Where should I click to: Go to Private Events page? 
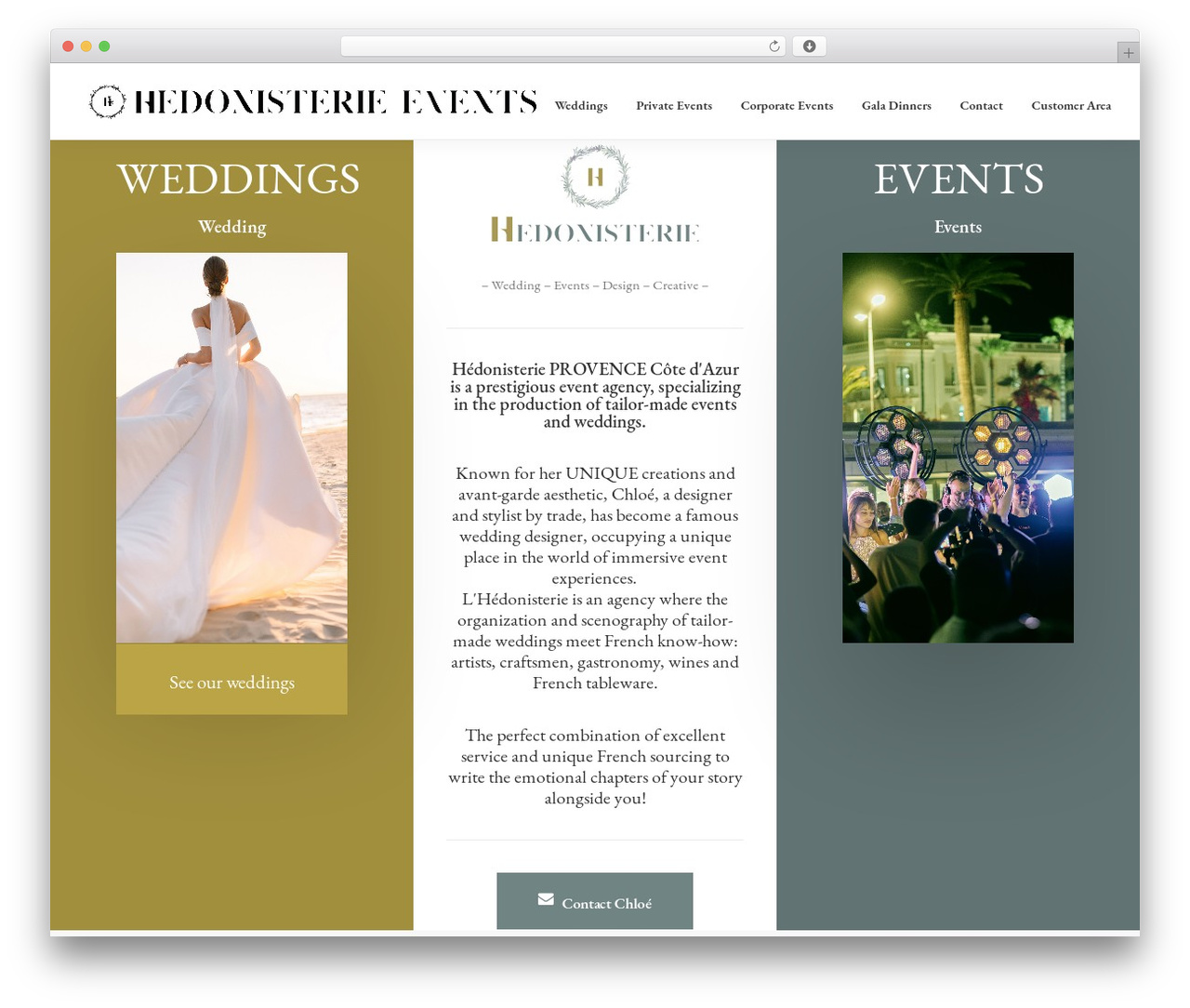674,106
